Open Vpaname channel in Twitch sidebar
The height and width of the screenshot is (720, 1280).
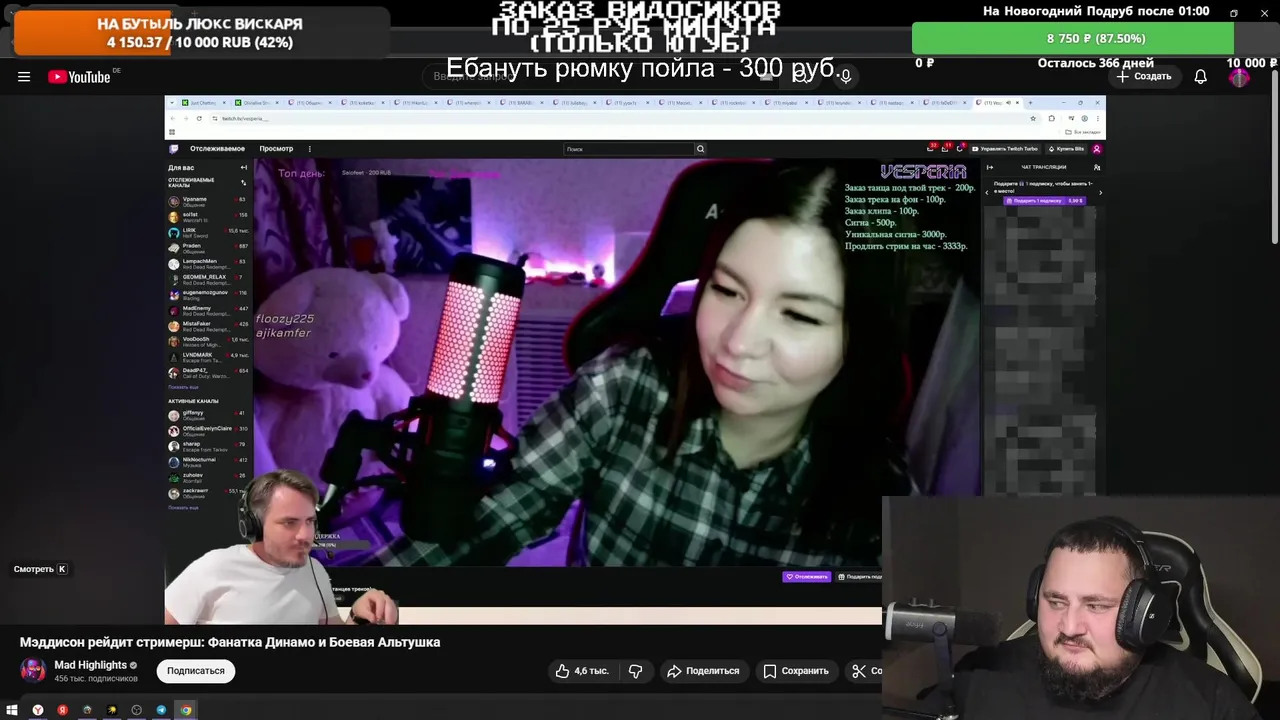208,200
